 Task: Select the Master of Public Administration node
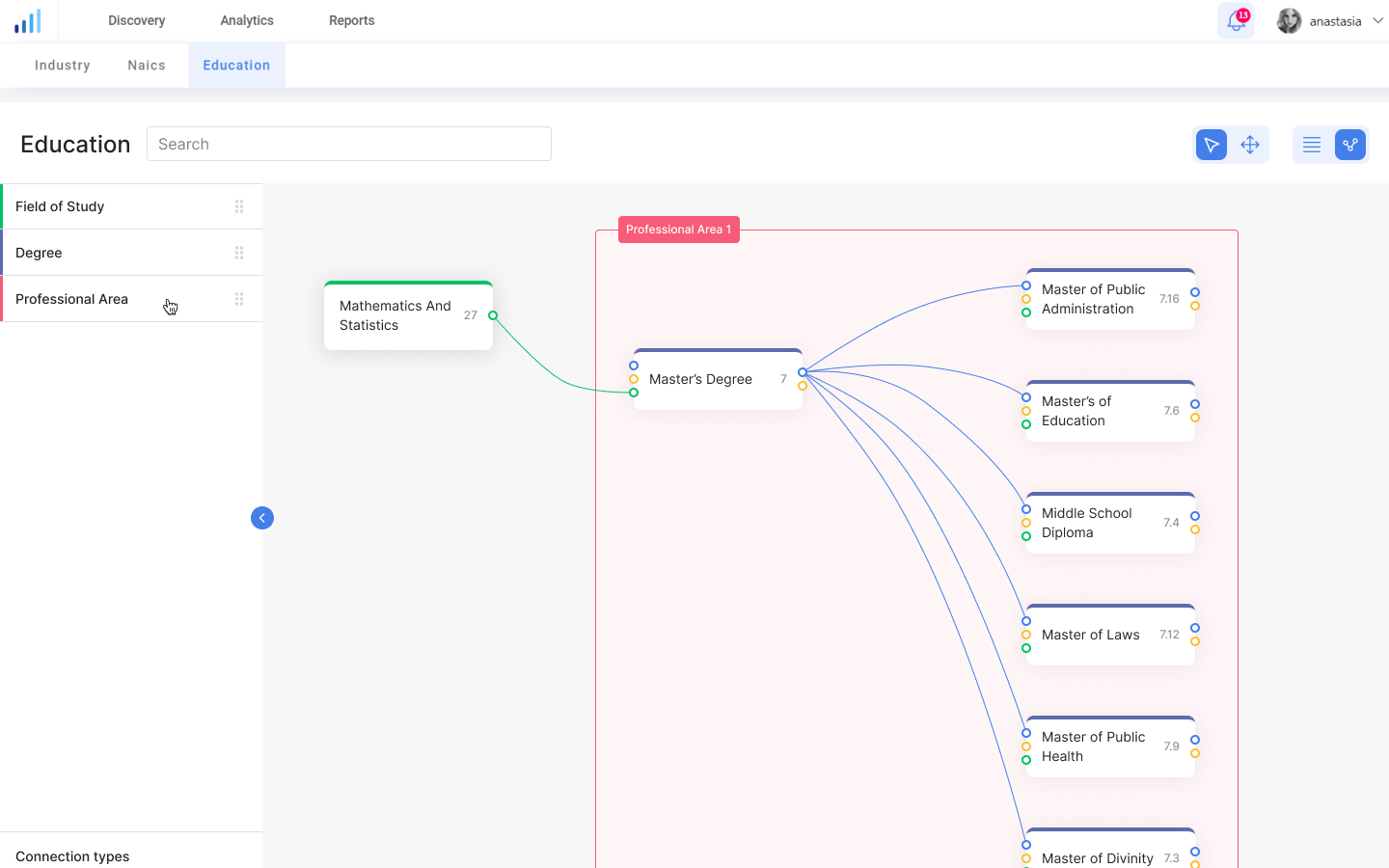tap(1110, 299)
